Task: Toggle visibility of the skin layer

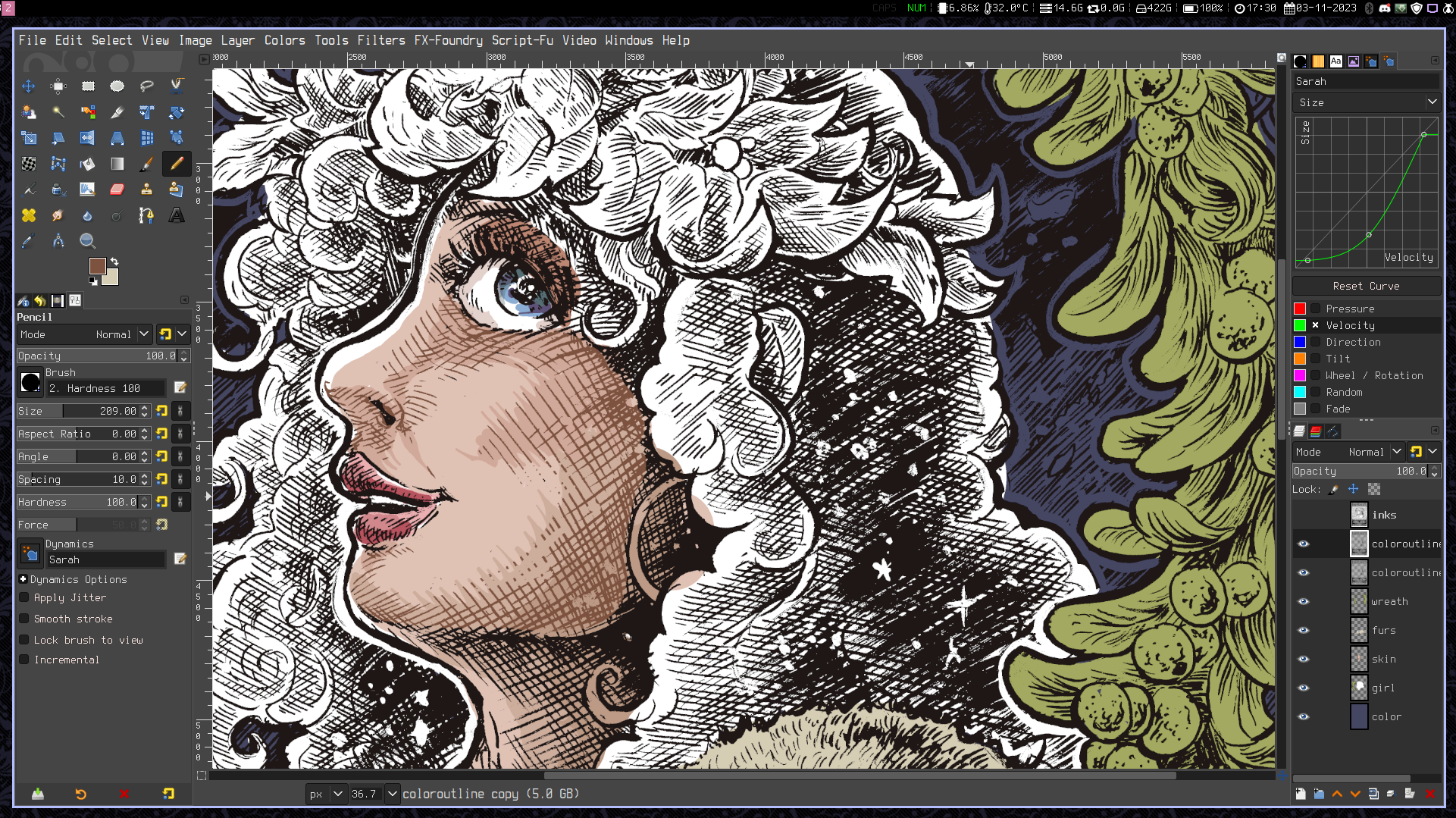Action: pos(1303,659)
